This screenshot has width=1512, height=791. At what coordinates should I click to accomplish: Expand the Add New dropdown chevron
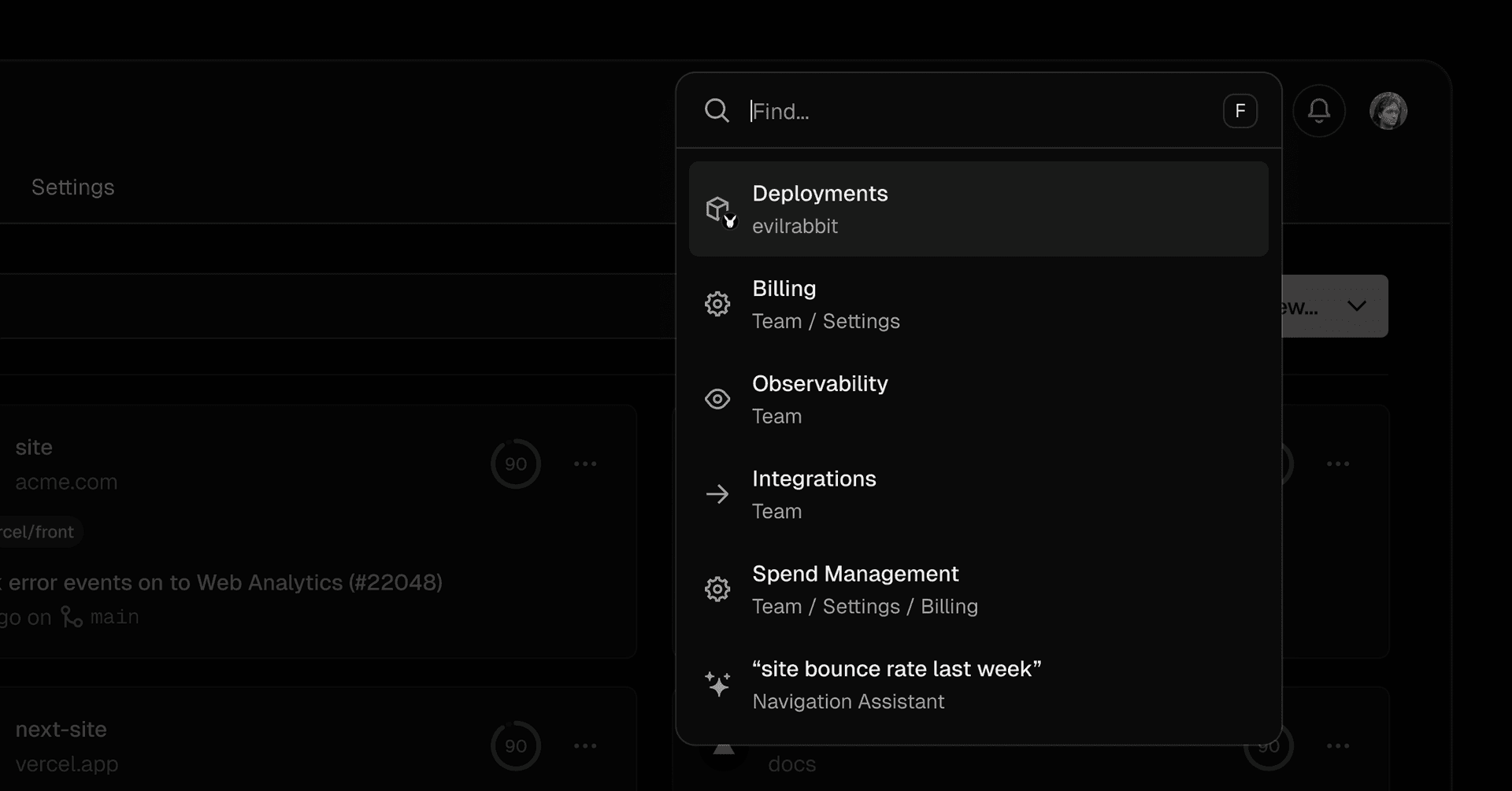pos(1356,306)
